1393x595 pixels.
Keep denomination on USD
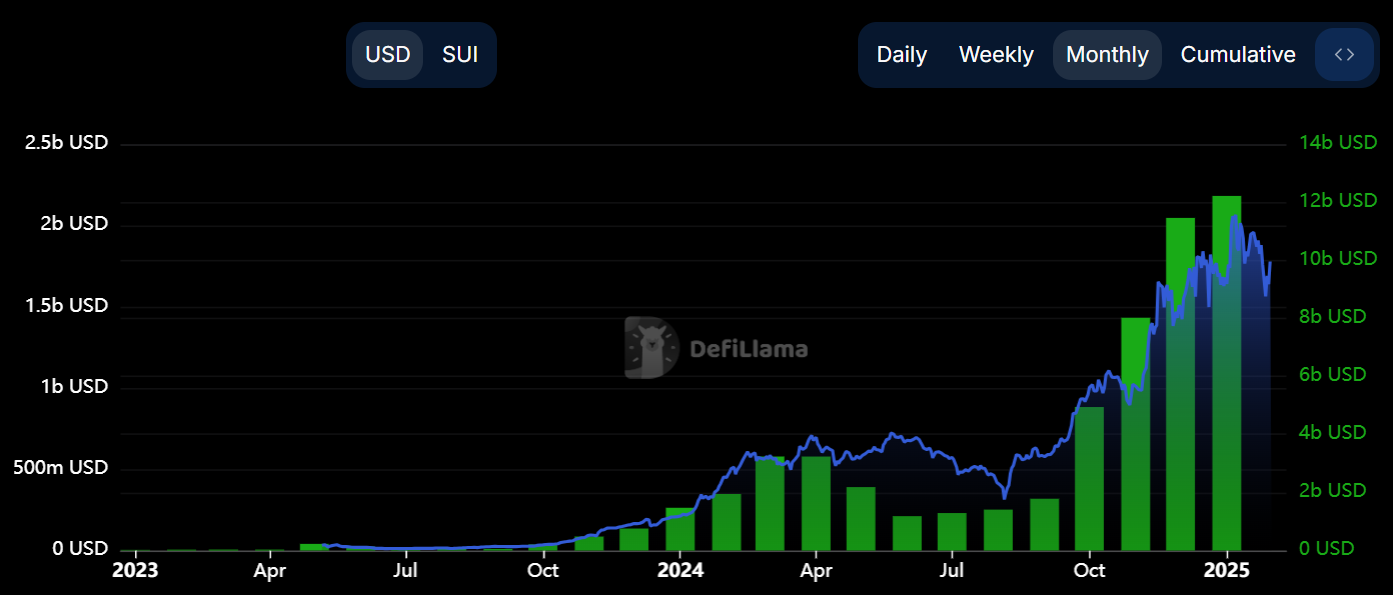[387, 54]
